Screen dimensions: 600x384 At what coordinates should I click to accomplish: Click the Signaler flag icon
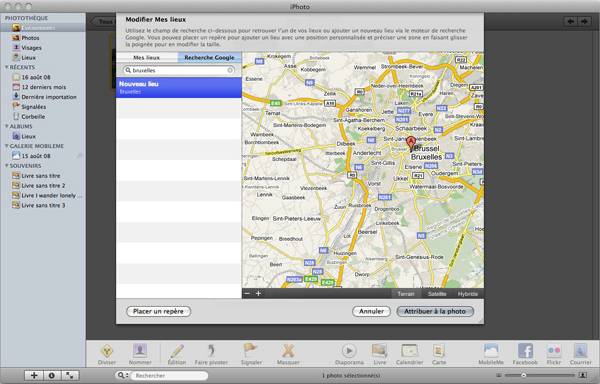pos(251,350)
